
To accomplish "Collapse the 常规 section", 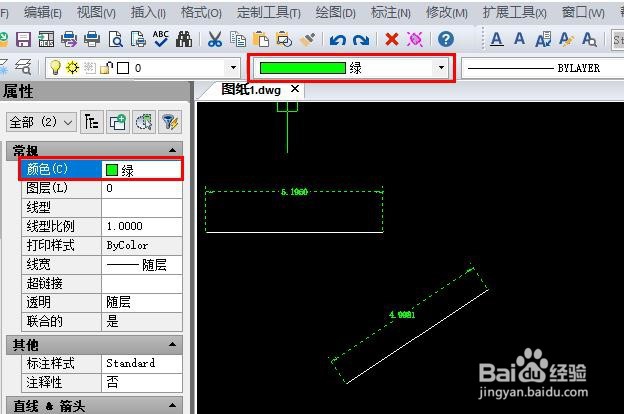I will [172, 150].
